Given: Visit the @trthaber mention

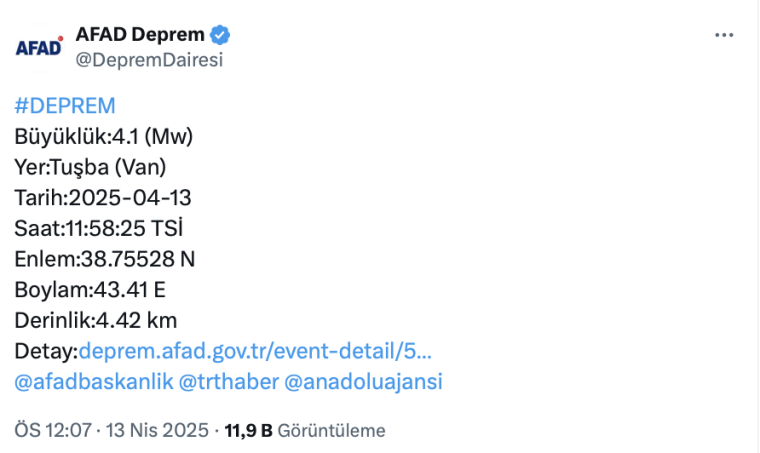Looking at the screenshot, I should point(228,381).
